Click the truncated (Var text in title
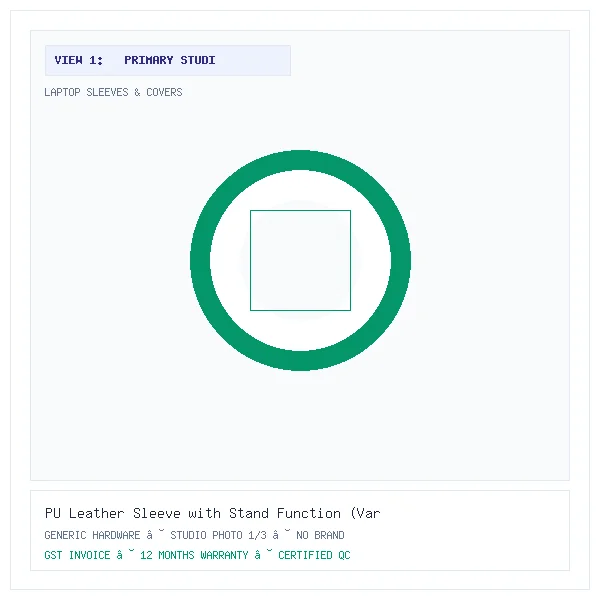The image size is (600, 600). (365, 513)
